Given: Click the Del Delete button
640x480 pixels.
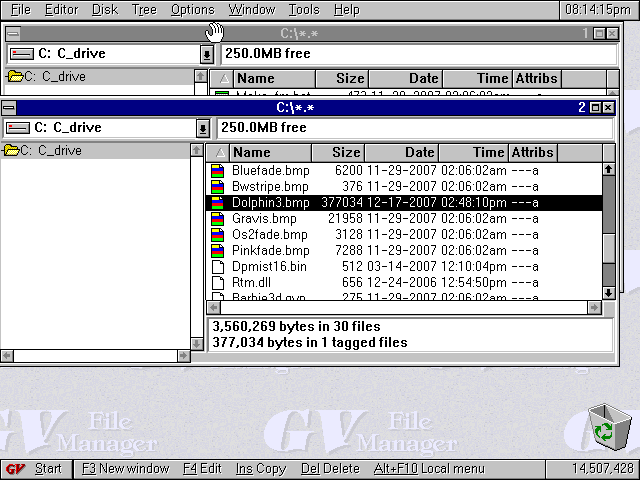Looking at the screenshot, I should (x=329, y=468).
